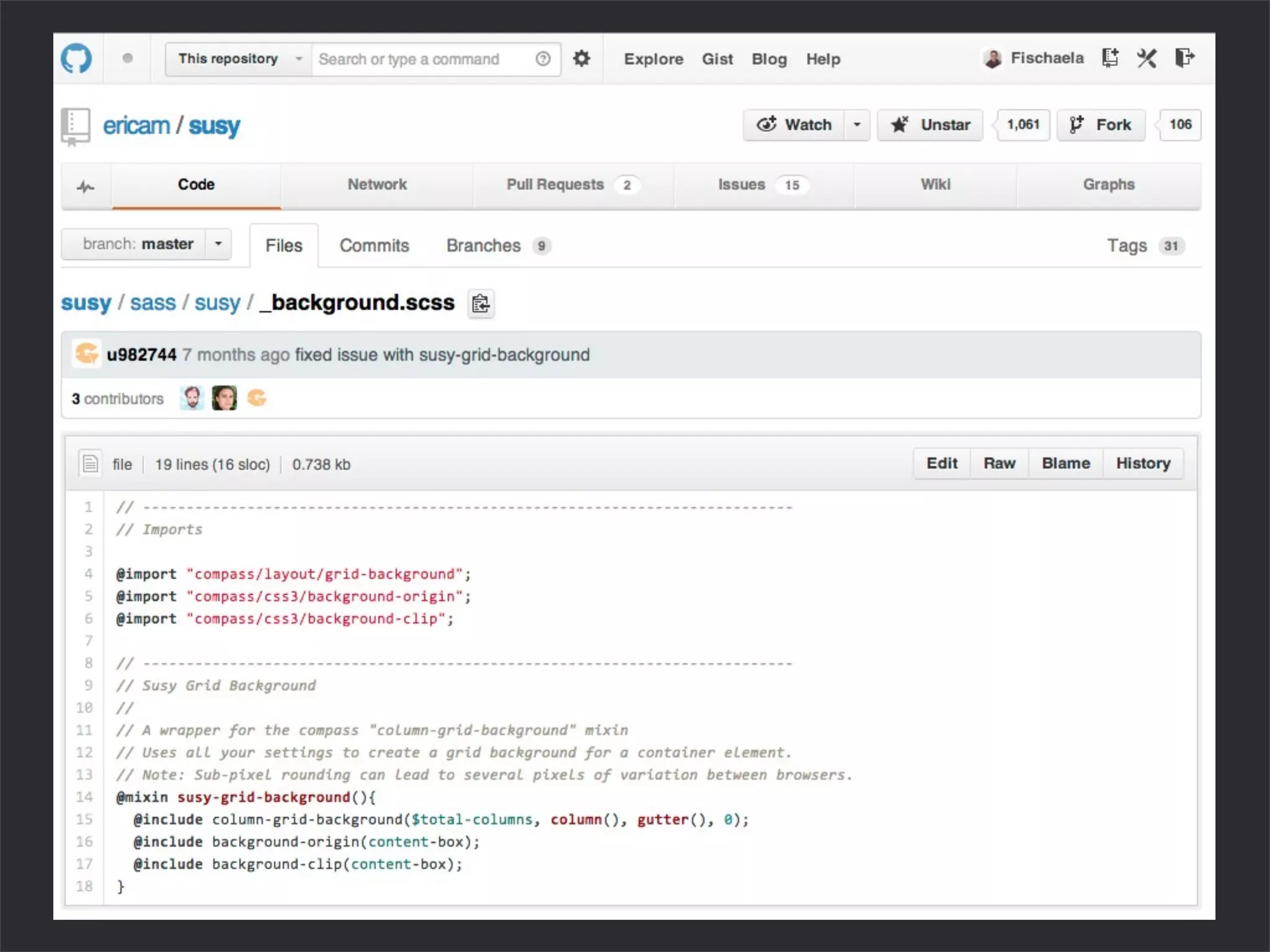The height and width of the screenshot is (952, 1270).
Task: Click the Fork button
Action: click(1101, 125)
